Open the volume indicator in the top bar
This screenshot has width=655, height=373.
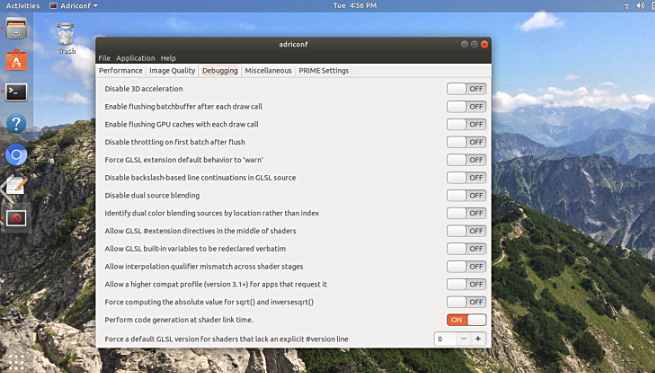coord(640,5)
